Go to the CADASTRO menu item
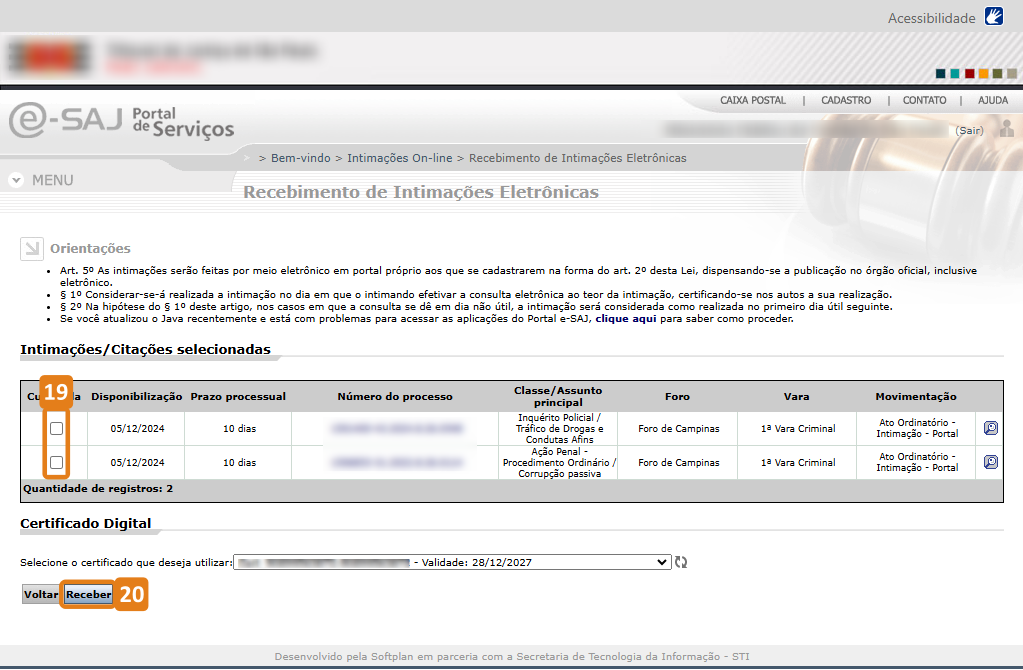The height and width of the screenshot is (670, 1023). click(x=845, y=100)
